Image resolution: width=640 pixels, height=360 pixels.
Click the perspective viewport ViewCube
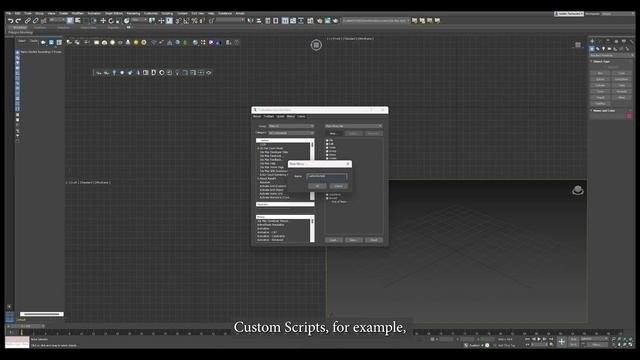[x=578, y=190]
